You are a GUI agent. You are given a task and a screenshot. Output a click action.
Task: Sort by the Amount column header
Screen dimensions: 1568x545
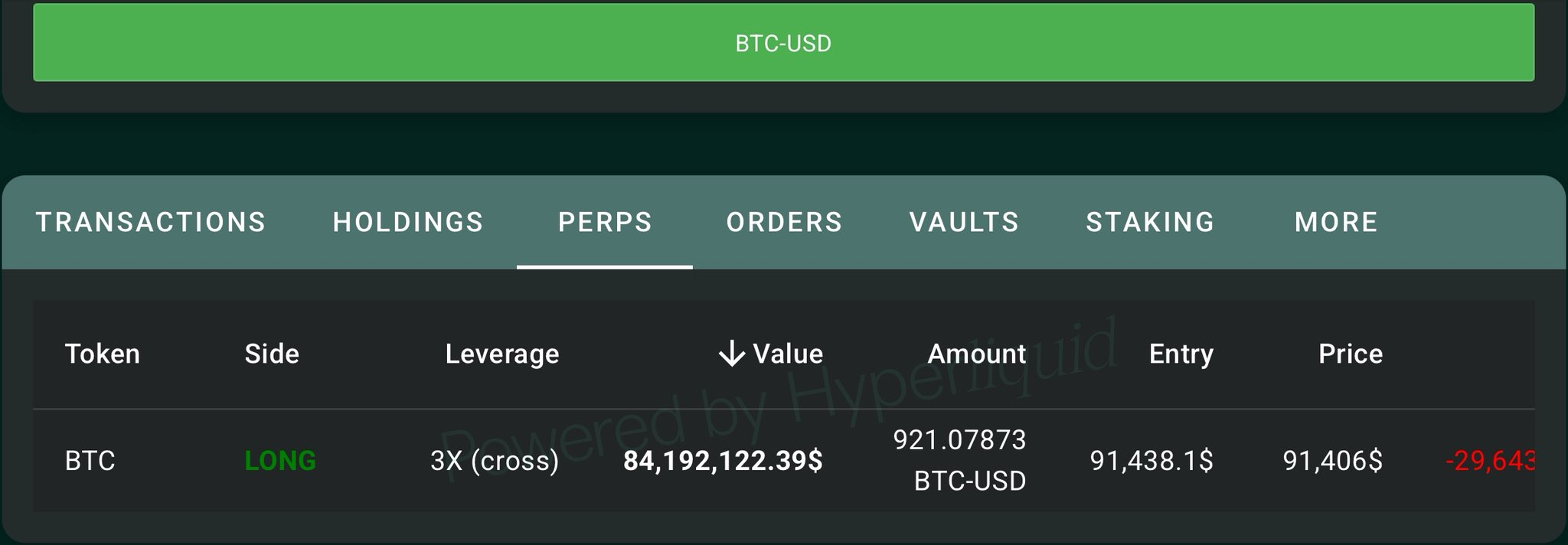click(976, 354)
